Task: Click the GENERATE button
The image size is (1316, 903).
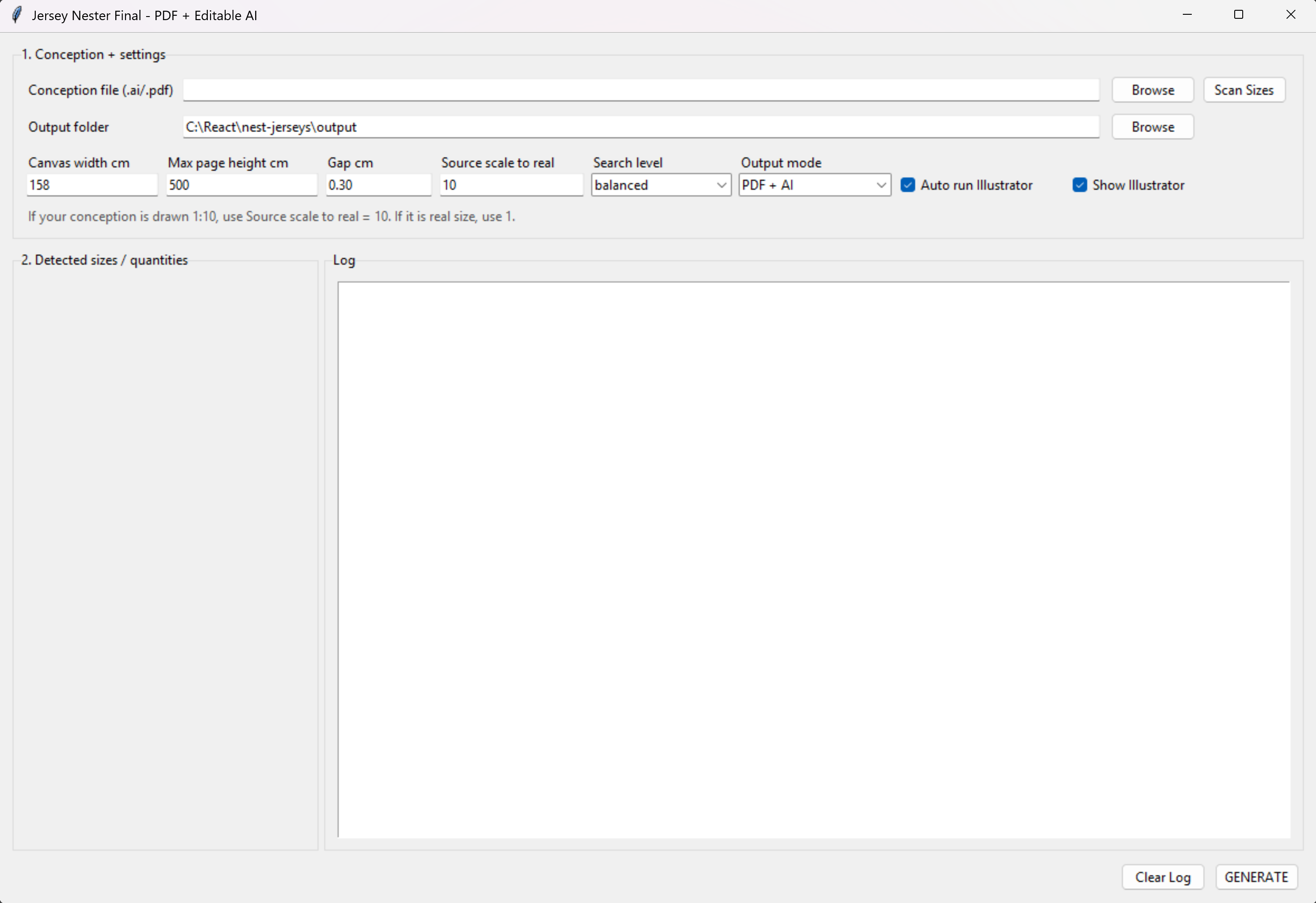Action: pos(1256,877)
